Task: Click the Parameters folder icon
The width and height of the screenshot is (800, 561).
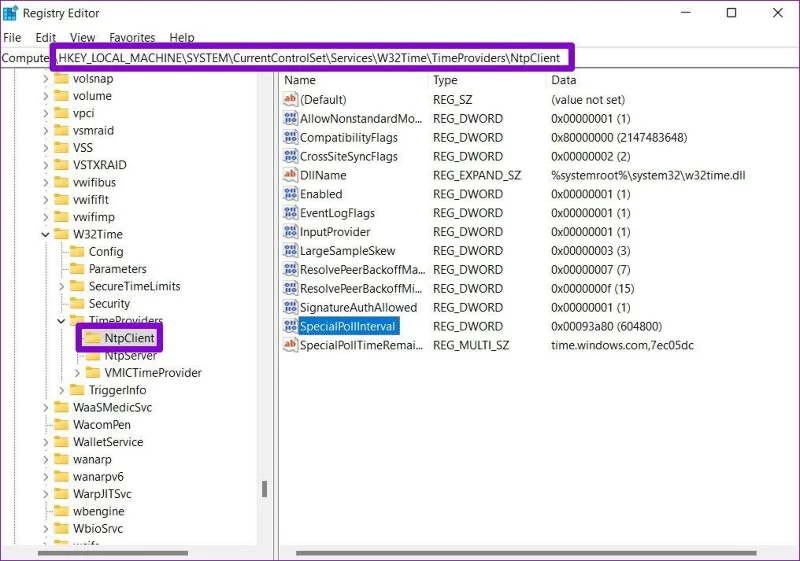Action: pyautogui.click(x=77, y=269)
